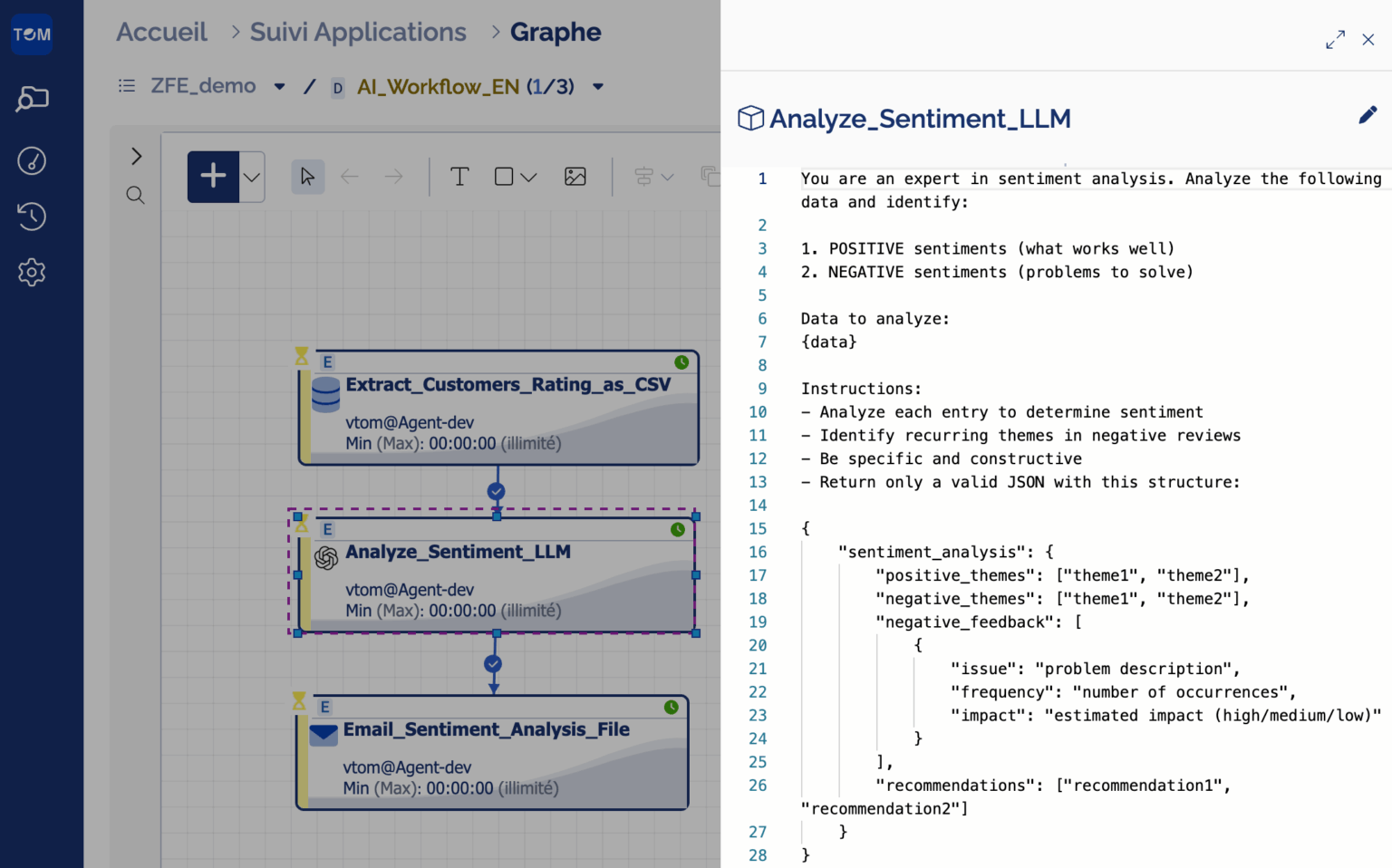Viewport: 1392px width, 868px height.
Task: Open execution history from the sidebar
Action: (x=32, y=217)
